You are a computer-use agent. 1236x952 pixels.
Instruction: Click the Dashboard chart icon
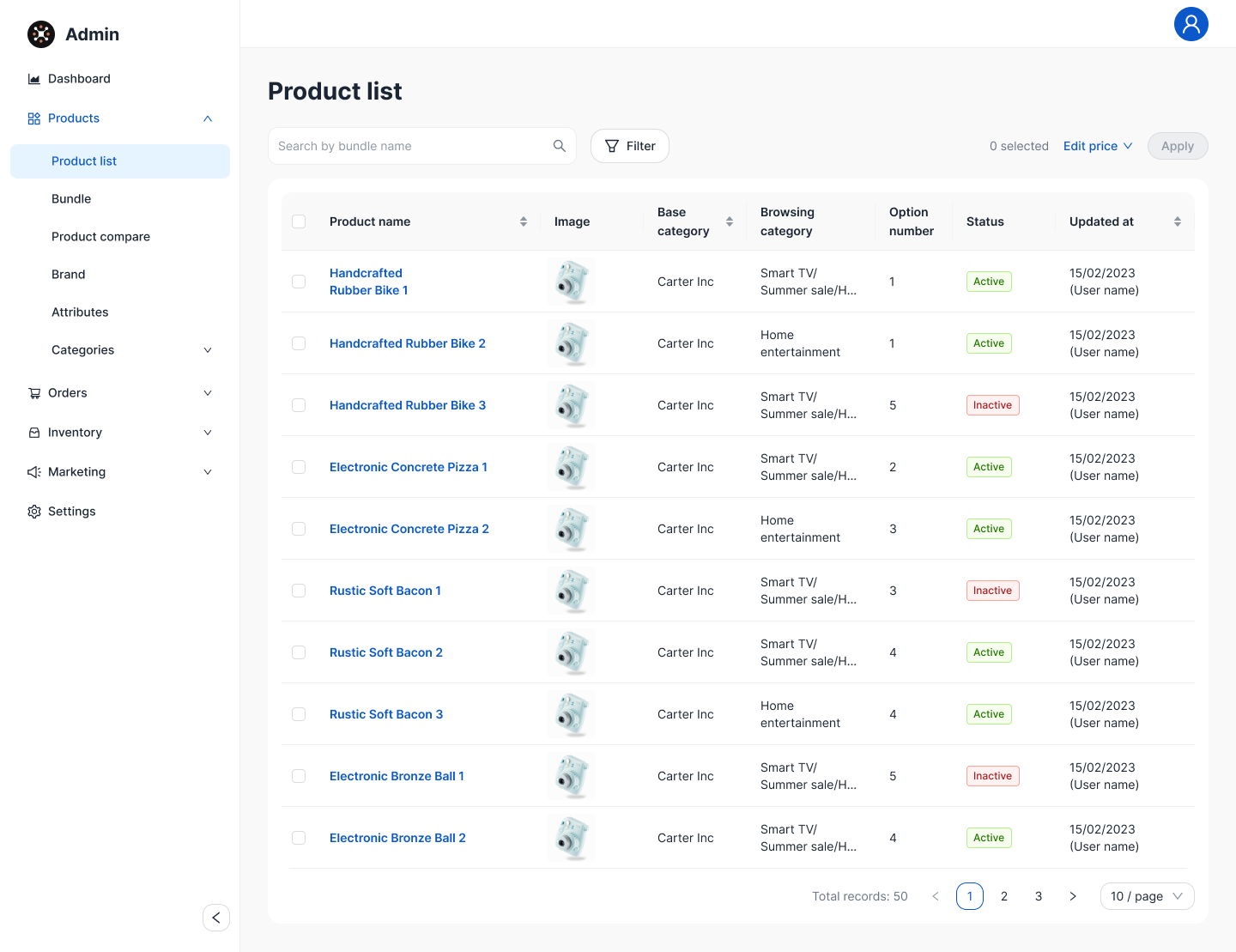point(34,79)
